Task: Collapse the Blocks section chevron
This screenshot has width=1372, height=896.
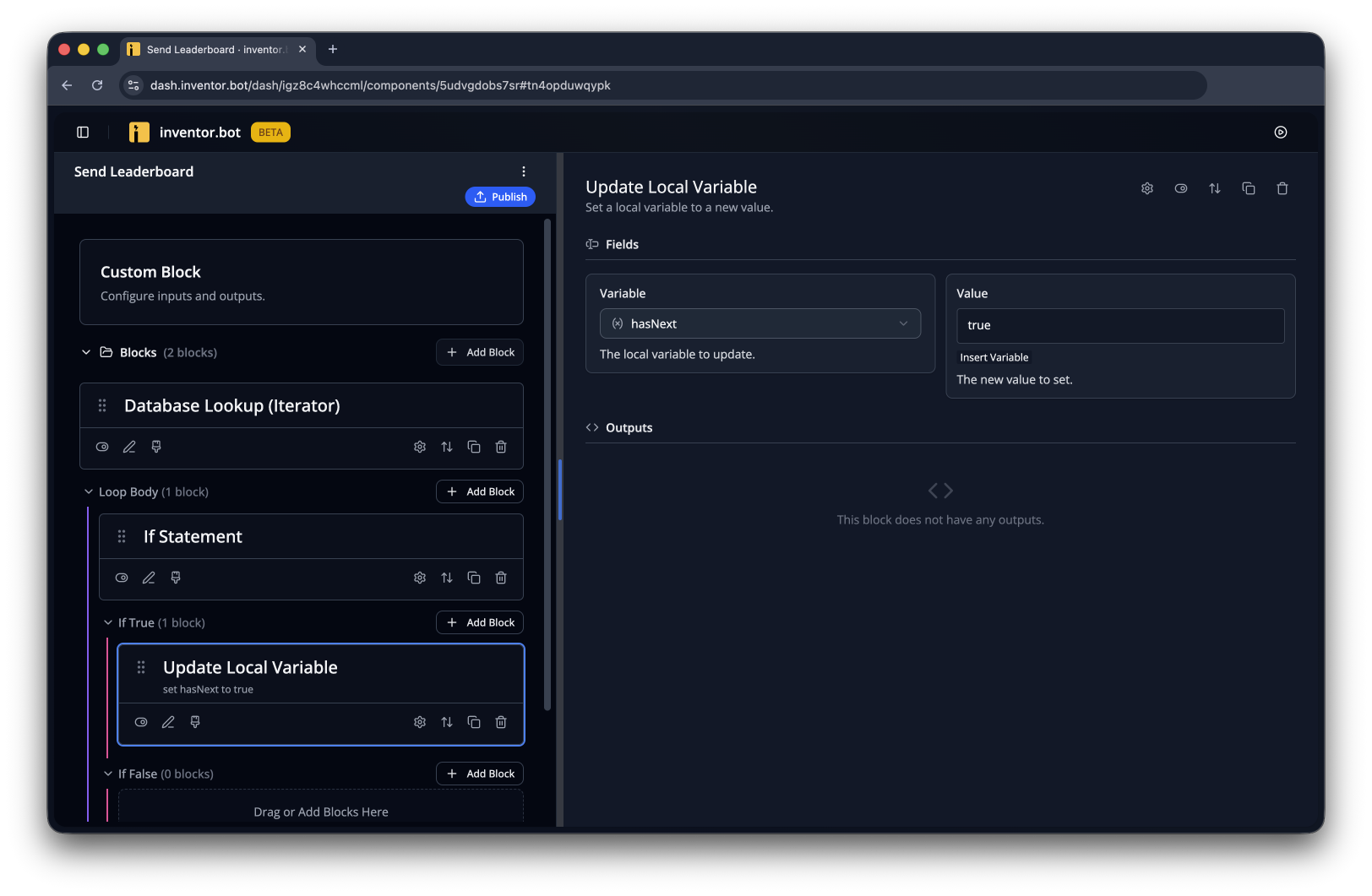Action: tap(86, 352)
